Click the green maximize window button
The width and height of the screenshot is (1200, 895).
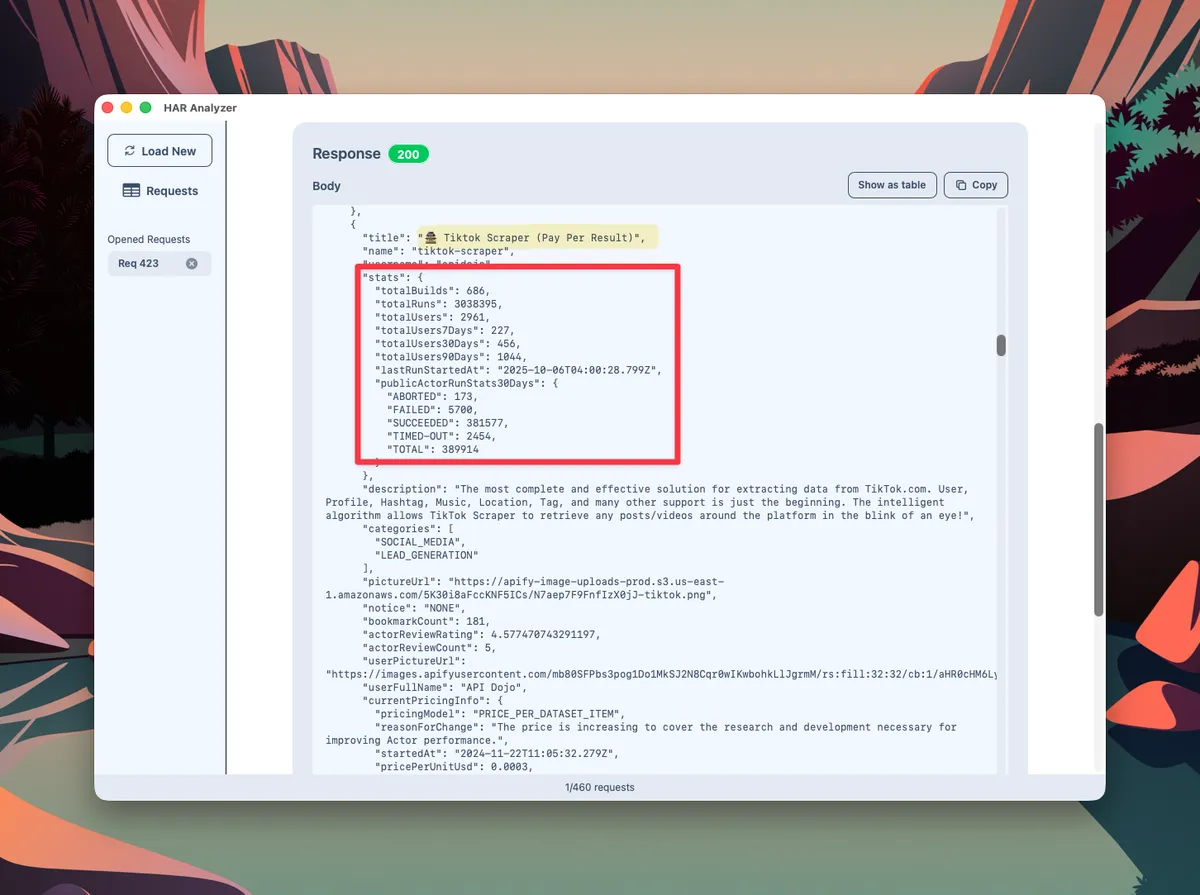click(145, 108)
